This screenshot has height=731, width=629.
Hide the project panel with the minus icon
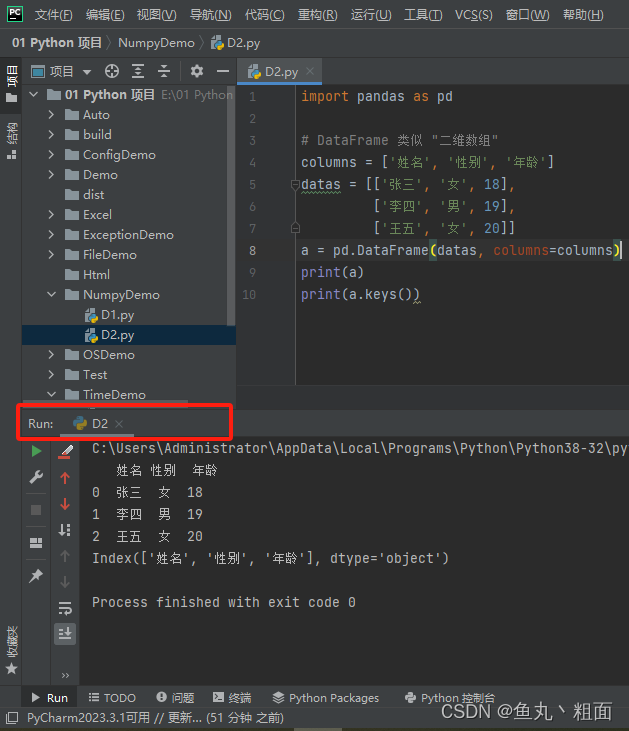[223, 71]
